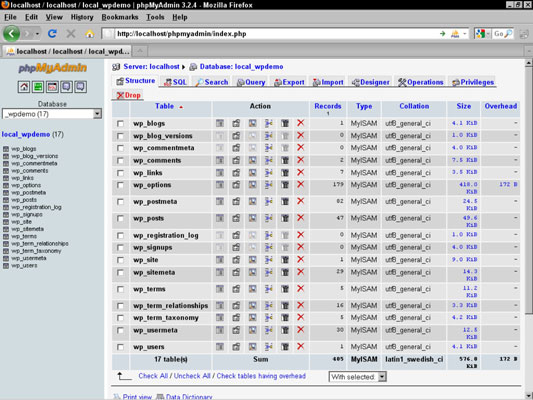Sort by Table column header
Image resolution: width=533 pixels, height=400 pixels.
click(x=165, y=106)
